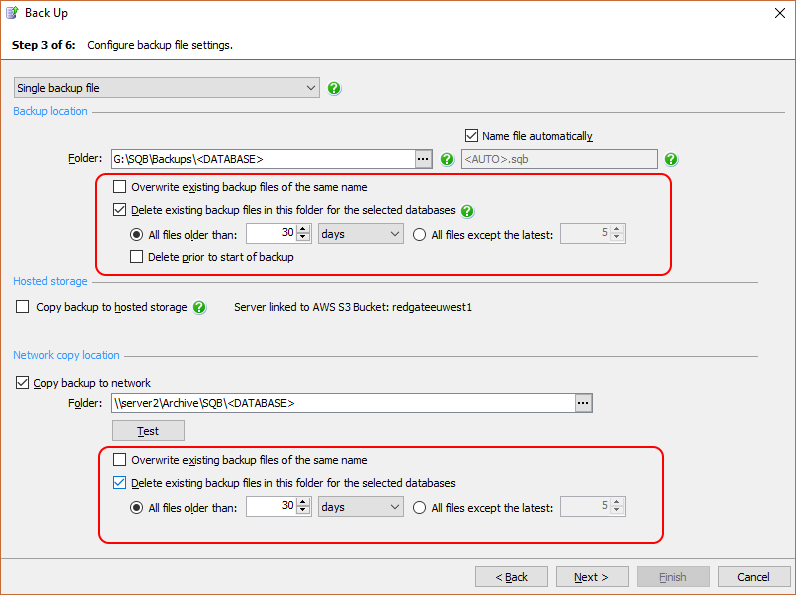The image size is (796, 595).
Task: Proceed with the Next button
Action: (x=590, y=577)
